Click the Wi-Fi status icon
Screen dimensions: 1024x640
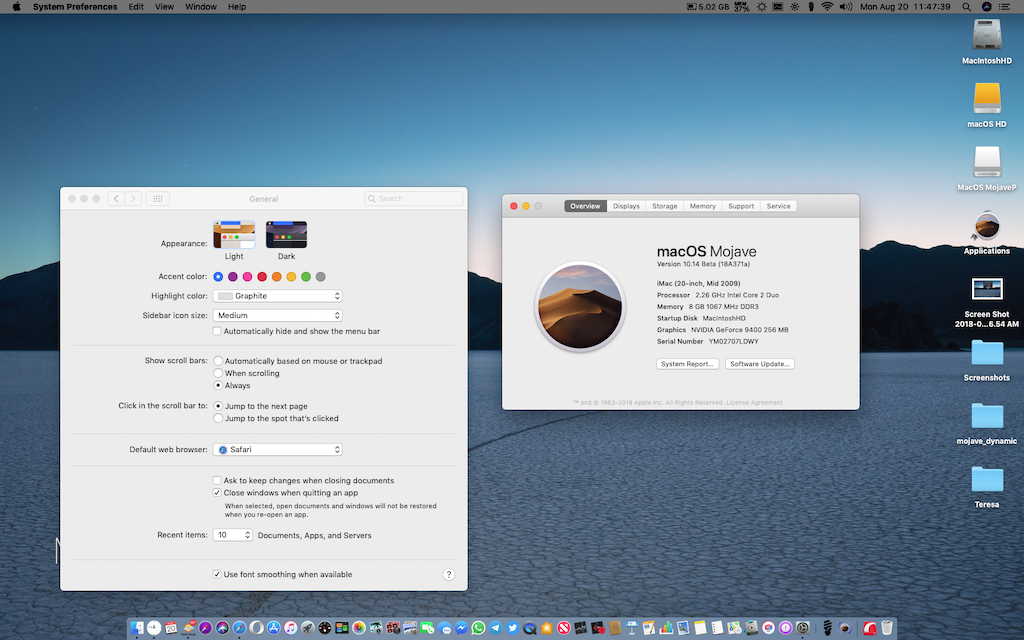[827, 7]
